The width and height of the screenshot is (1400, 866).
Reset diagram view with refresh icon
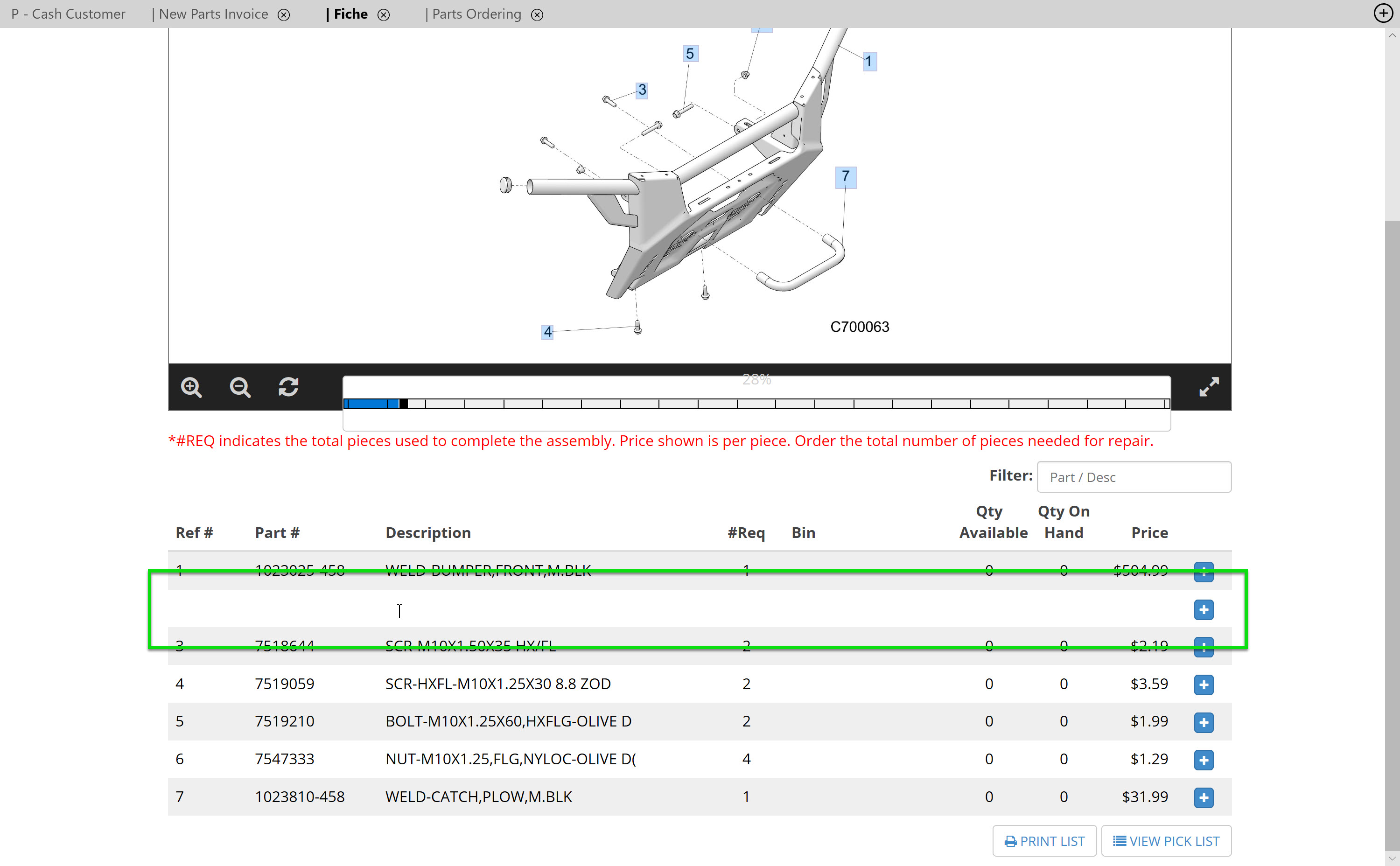point(288,387)
